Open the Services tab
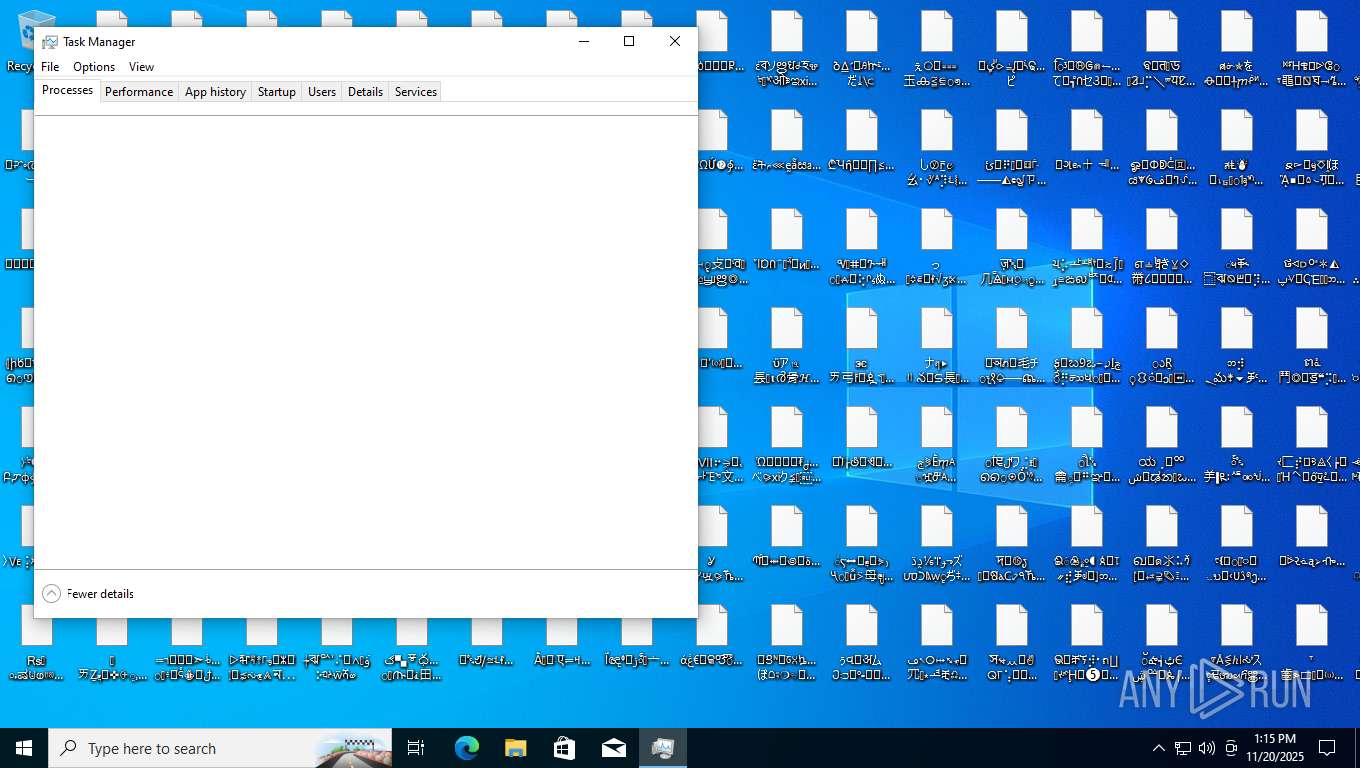The height and width of the screenshot is (768, 1360). pos(416,92)
